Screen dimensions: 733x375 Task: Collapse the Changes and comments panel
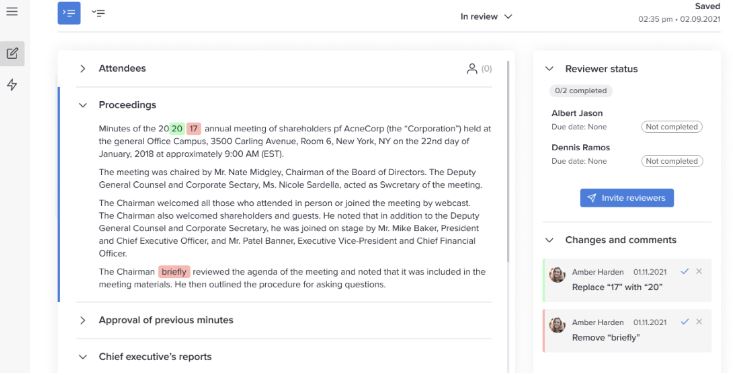coord(550,240)
